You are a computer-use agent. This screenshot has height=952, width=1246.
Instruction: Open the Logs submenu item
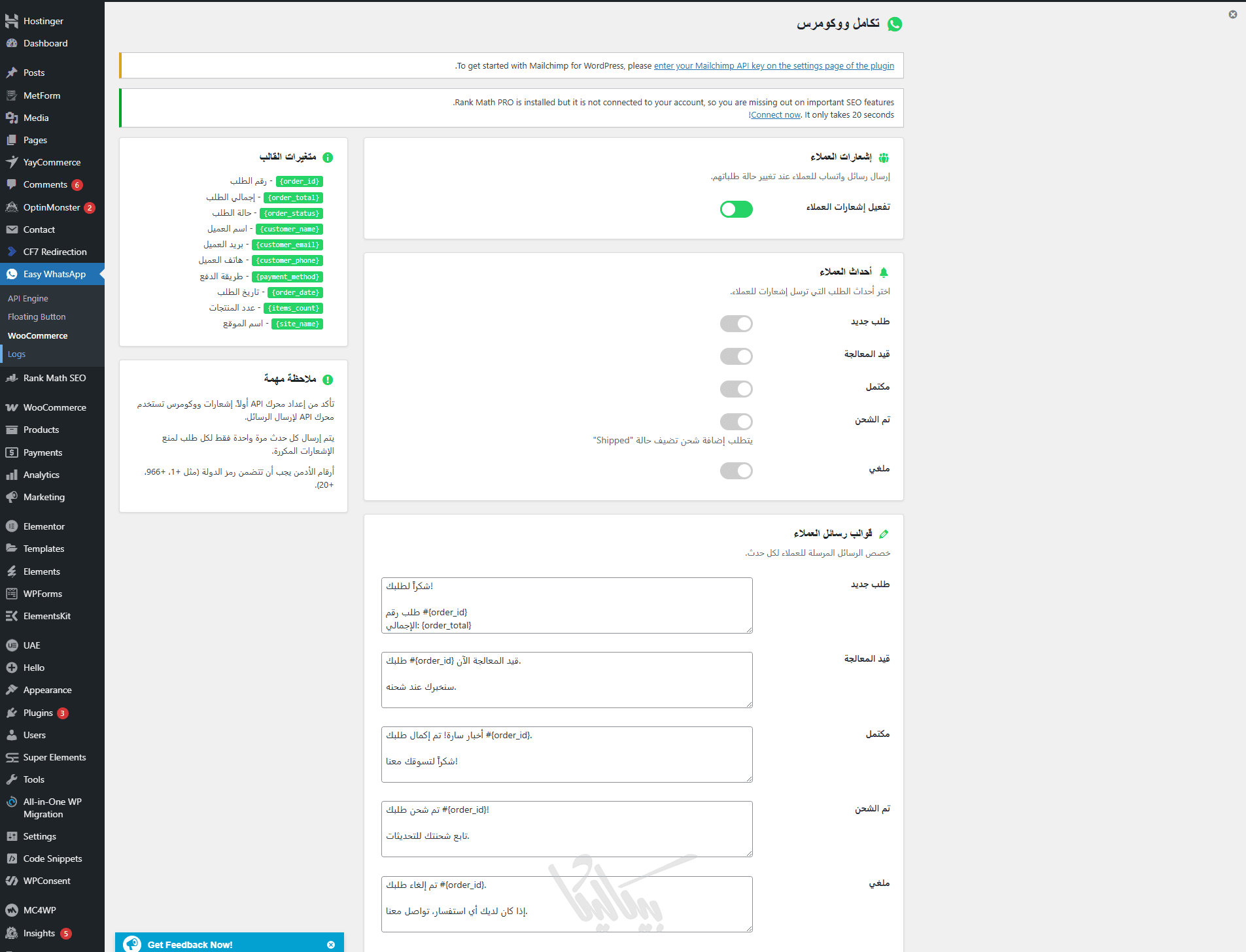[16, 354]
